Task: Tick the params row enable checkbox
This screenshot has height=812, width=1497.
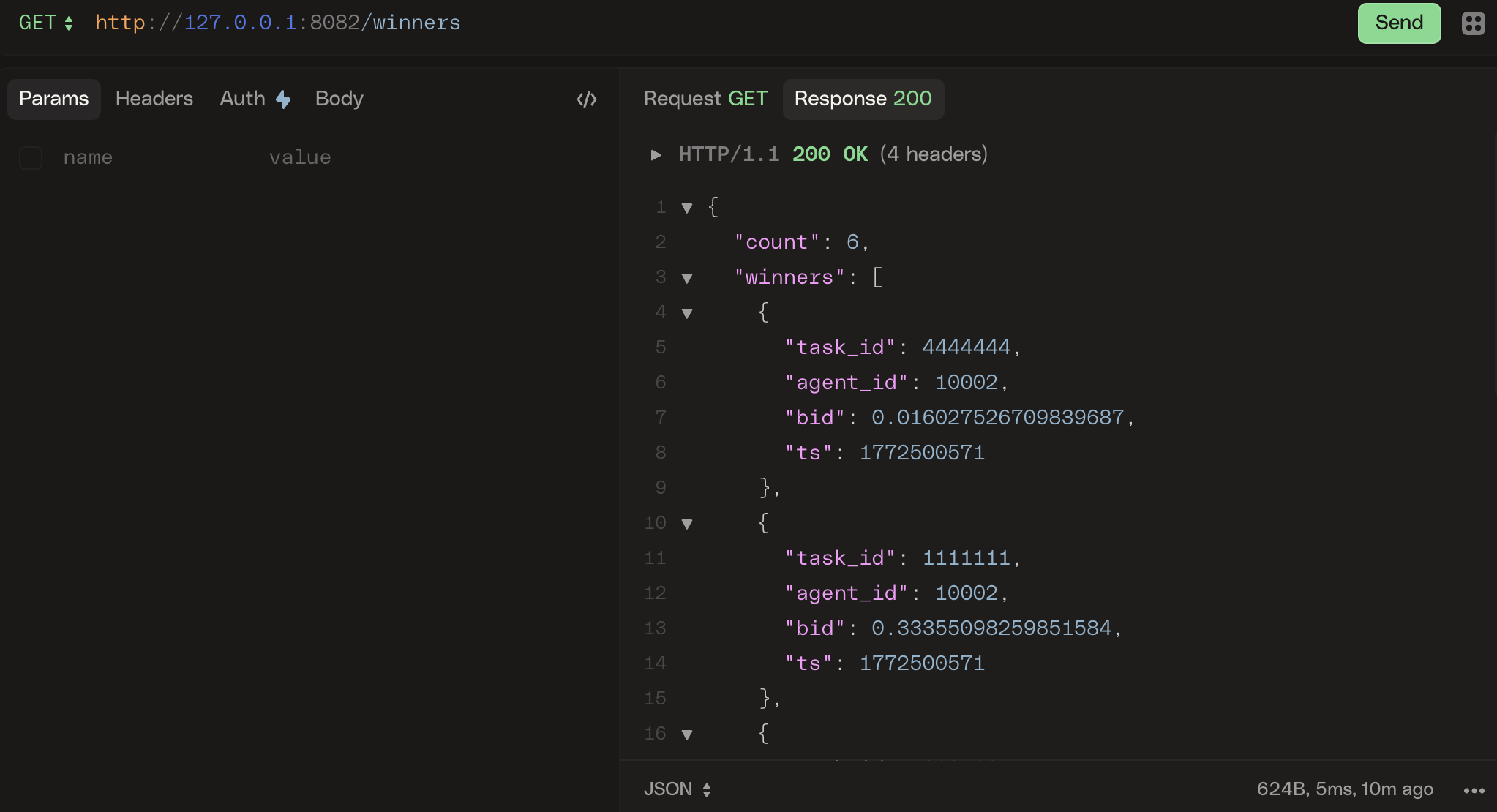Action: pos(31,157)
